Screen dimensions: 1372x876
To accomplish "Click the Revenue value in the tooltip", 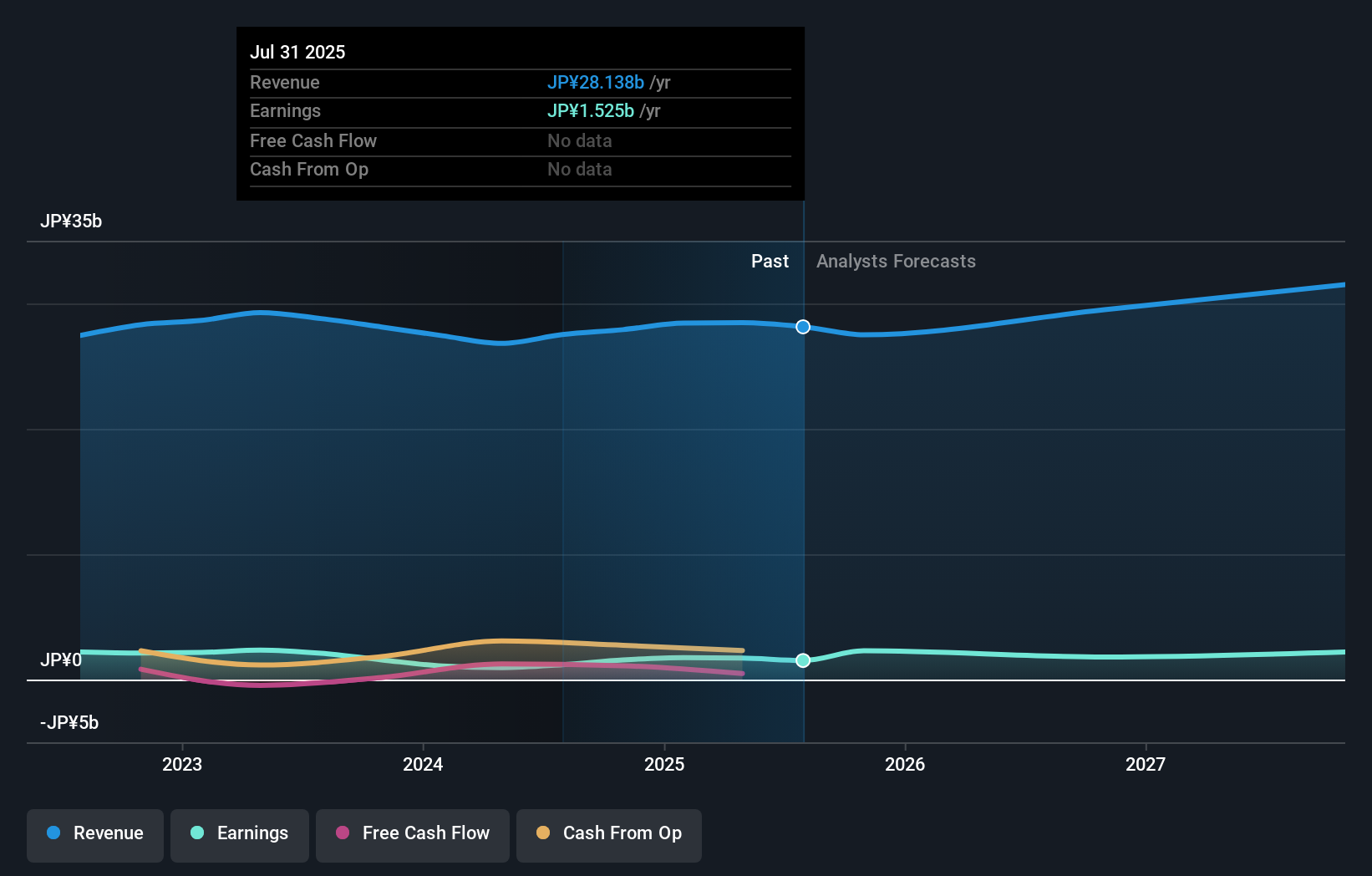I will pos(596,83).
